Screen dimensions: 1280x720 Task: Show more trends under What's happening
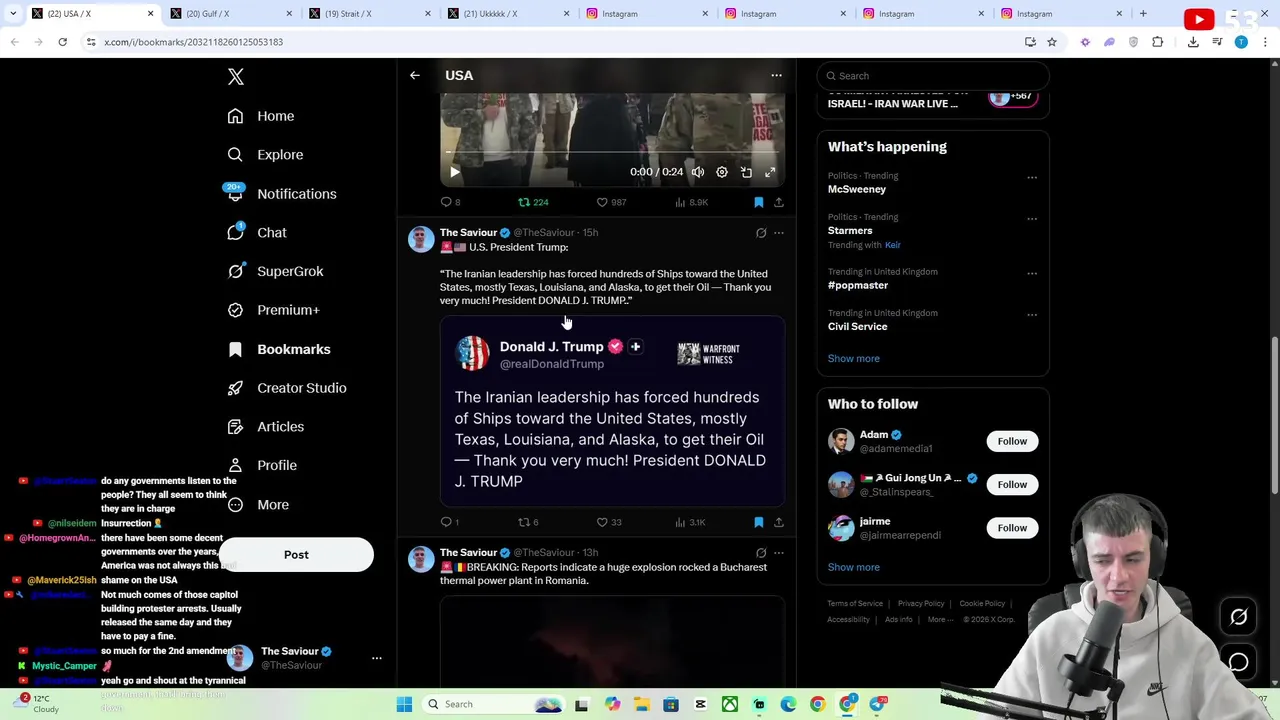pos(853,358)
